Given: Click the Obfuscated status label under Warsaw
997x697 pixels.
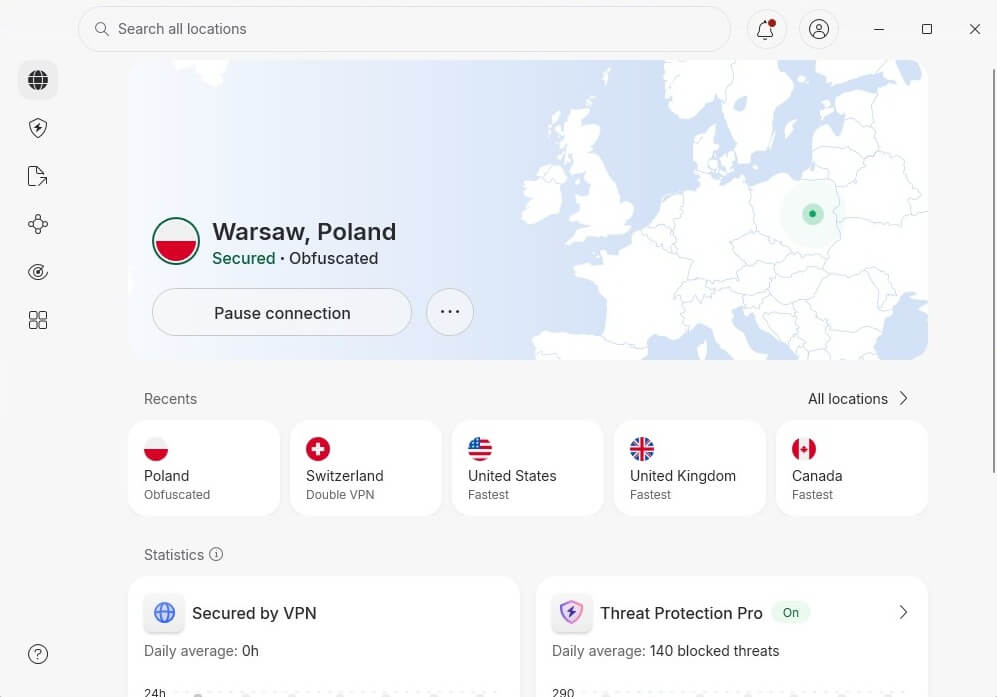Looking at the screenshot, I should coord(334,259).
